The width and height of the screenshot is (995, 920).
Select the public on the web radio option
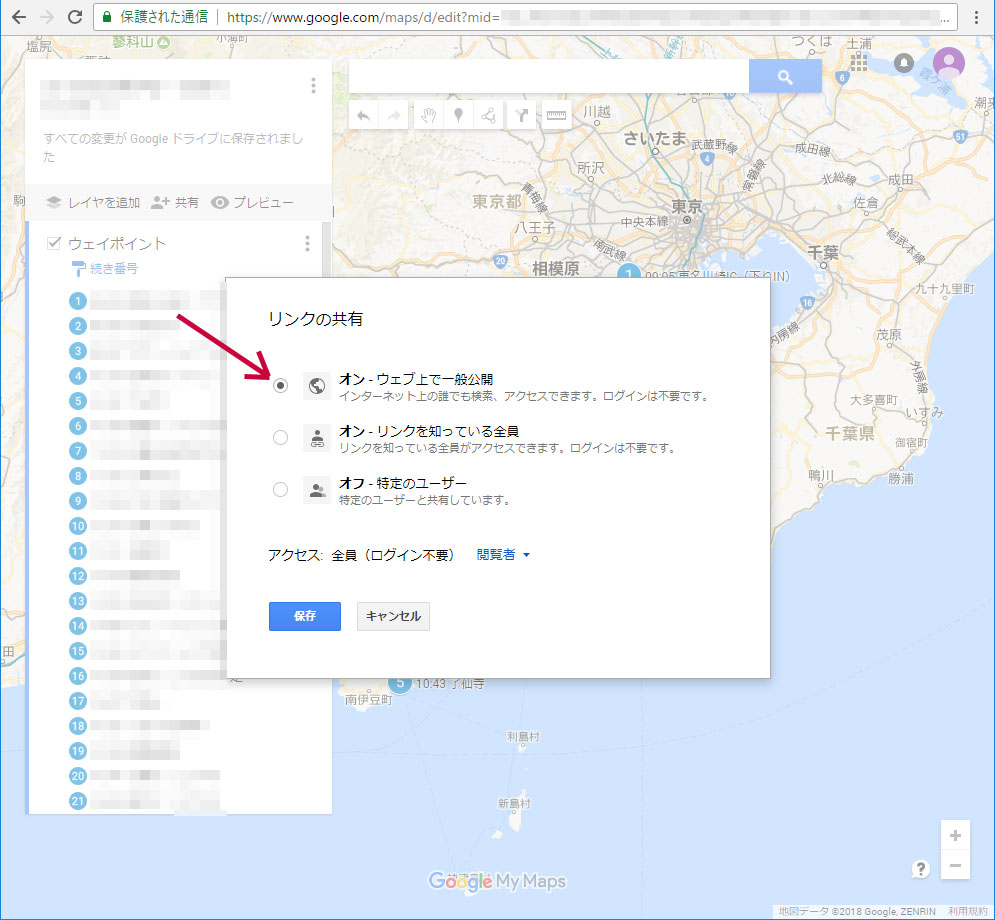click(x=280, y=386)
